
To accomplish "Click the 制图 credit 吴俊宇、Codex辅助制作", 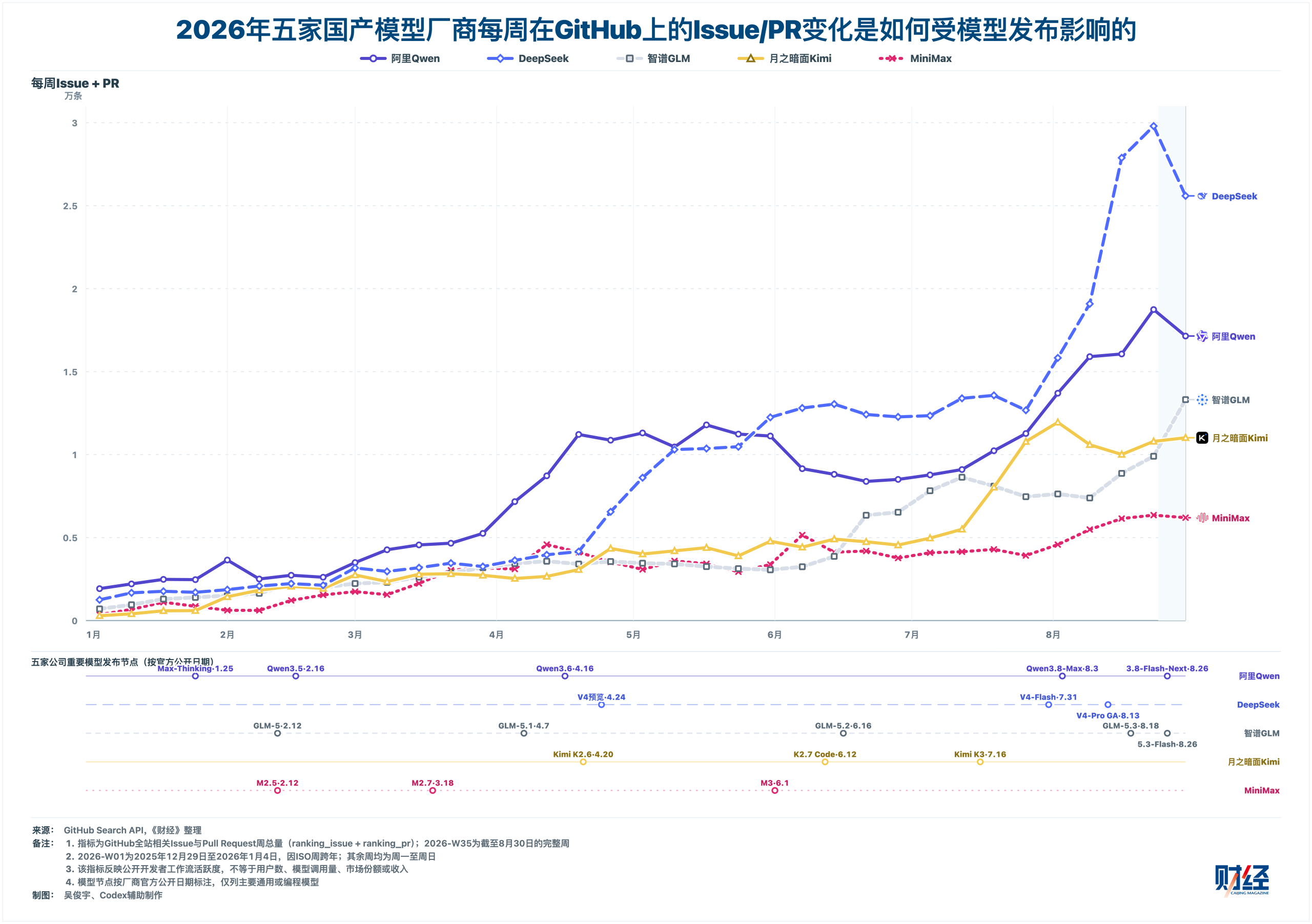I will [x=113, y=895].
